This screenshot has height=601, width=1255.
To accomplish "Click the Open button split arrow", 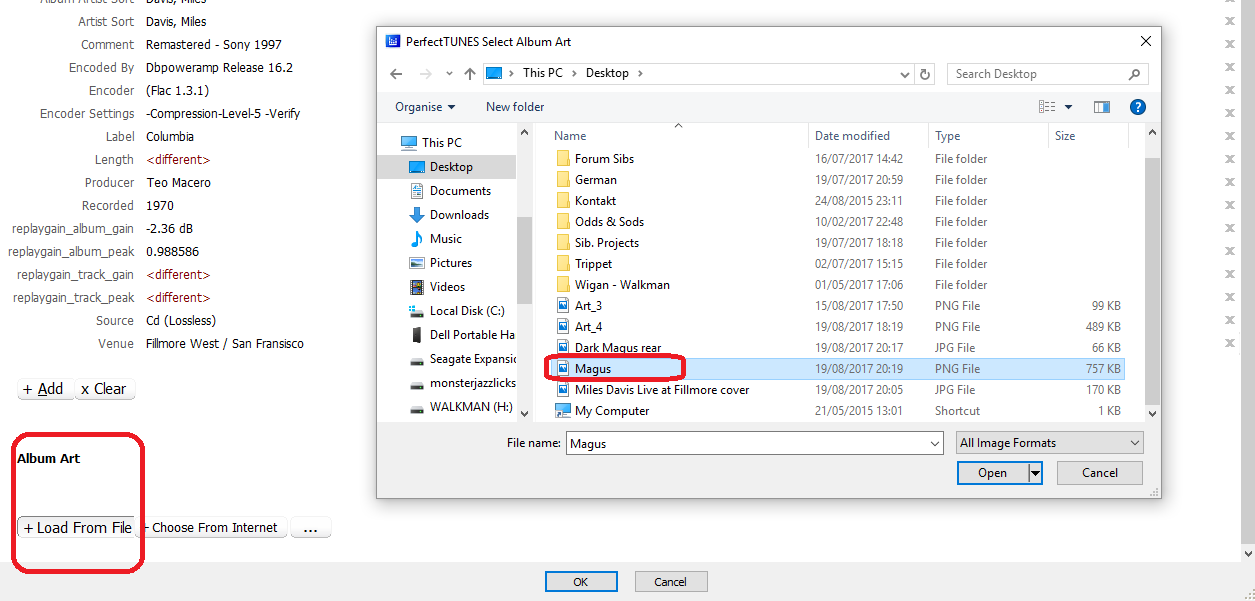I will point(1035,473).
